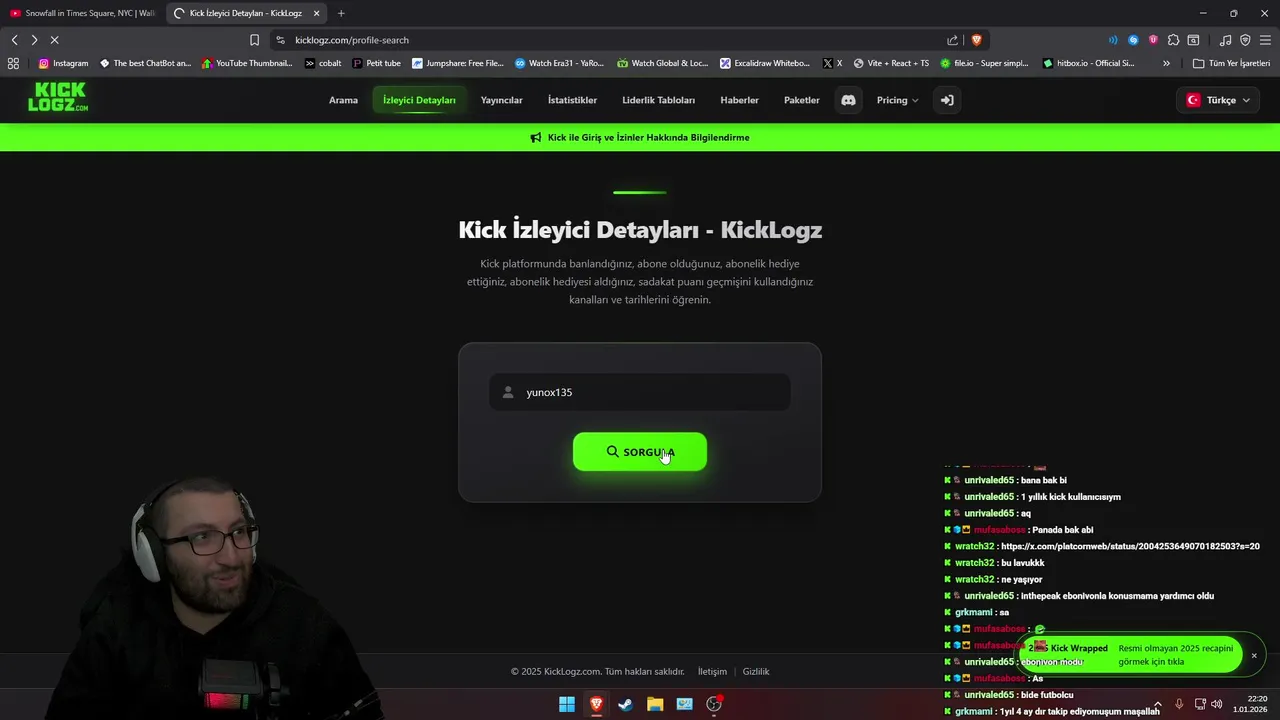
Task: Open the file.io bookmark
Action: (x=985, y=63)
